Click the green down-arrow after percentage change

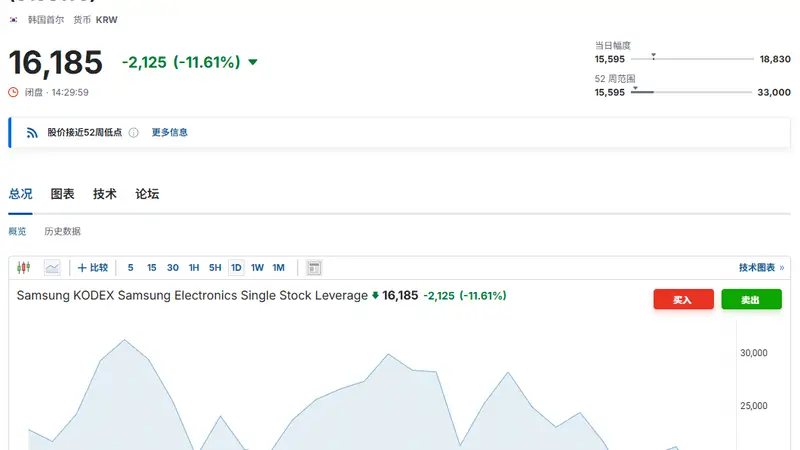pos(253,62)
